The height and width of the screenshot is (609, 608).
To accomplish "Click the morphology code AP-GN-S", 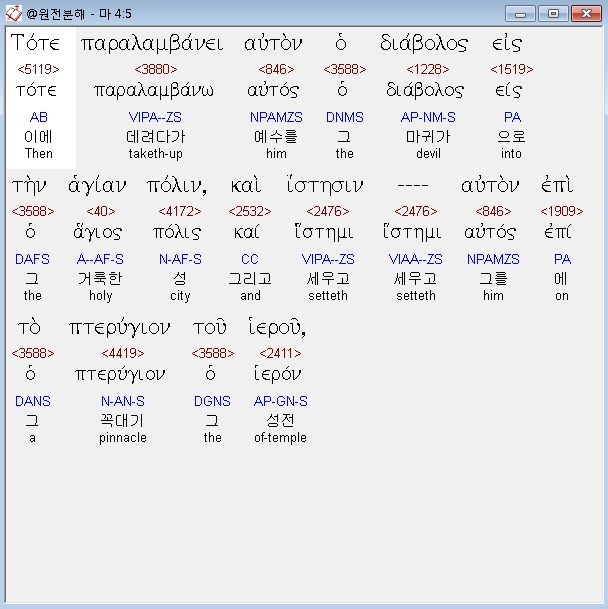I will click(280, 401).
